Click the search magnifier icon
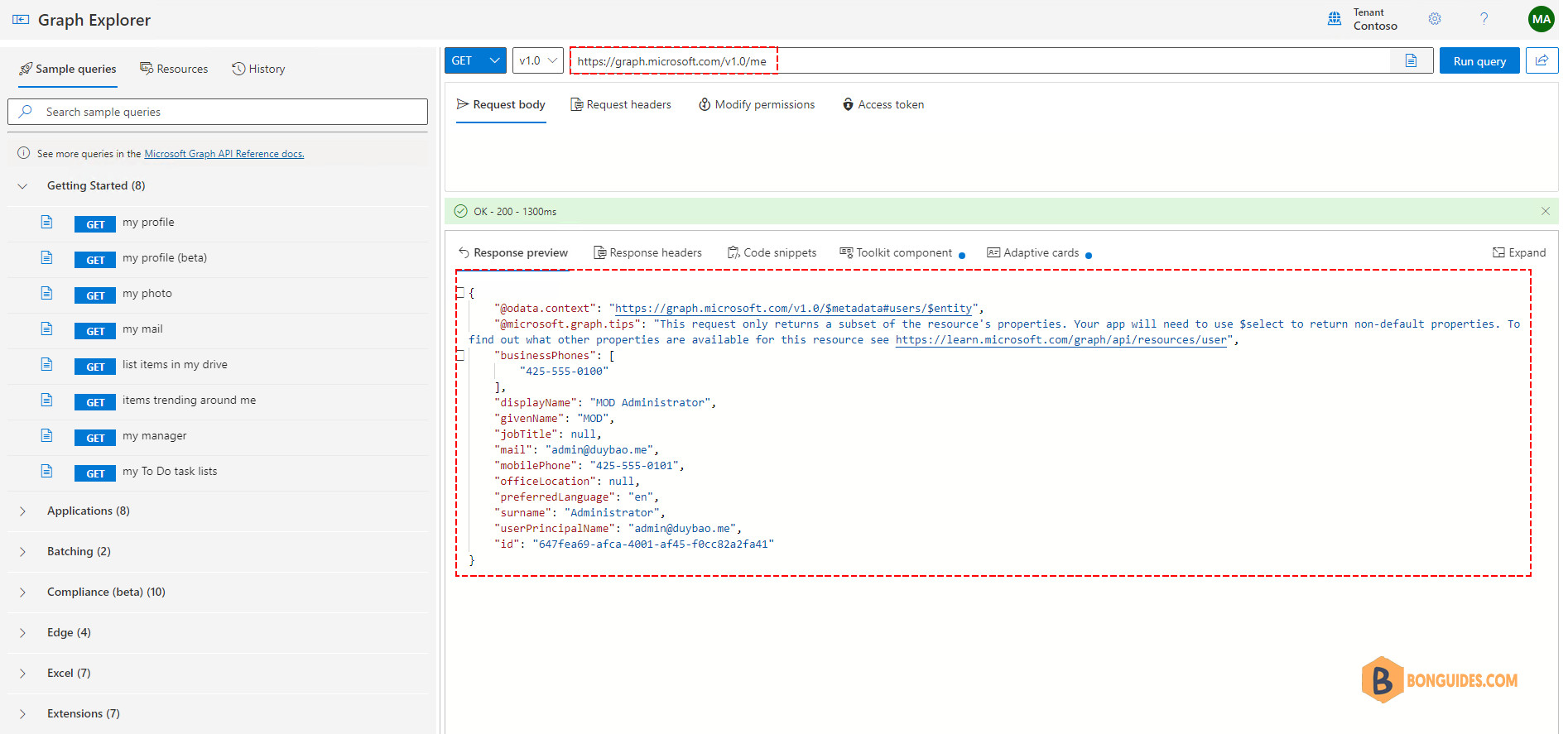Screen dimensions: 1568x734 click(x=26, y=111)
